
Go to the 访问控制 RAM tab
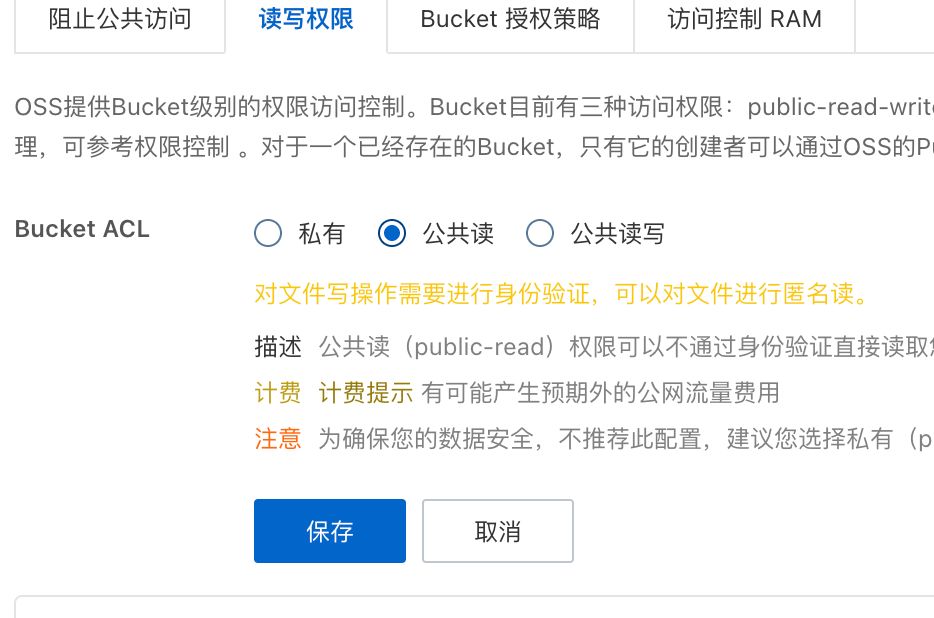click(744, 19)
